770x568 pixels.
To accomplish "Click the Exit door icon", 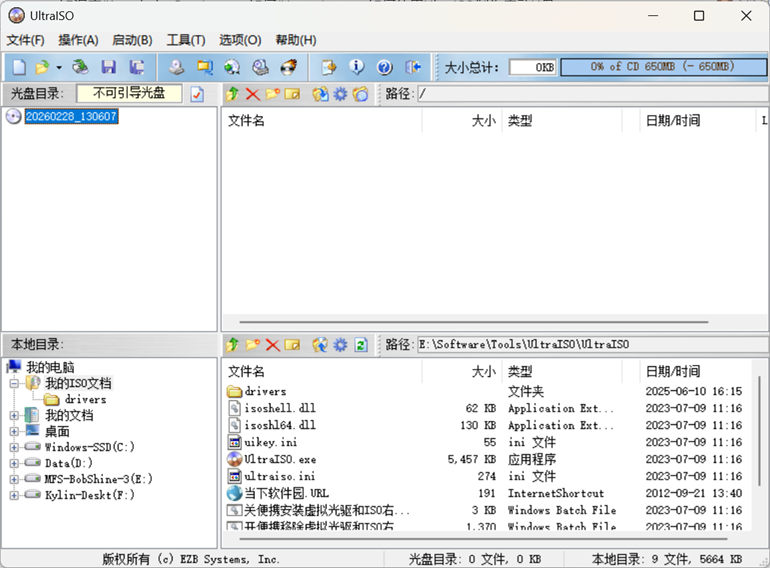I will (412, 67).
